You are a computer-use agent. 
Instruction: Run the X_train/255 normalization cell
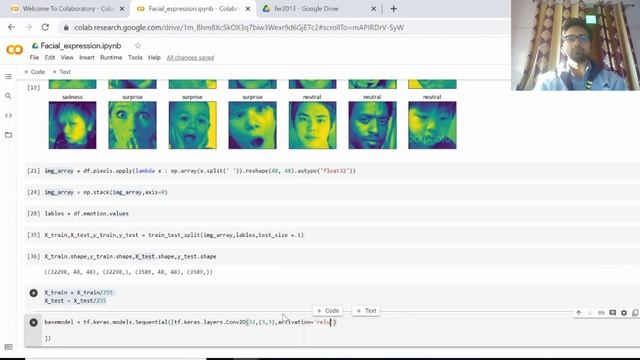coord(33,293)
